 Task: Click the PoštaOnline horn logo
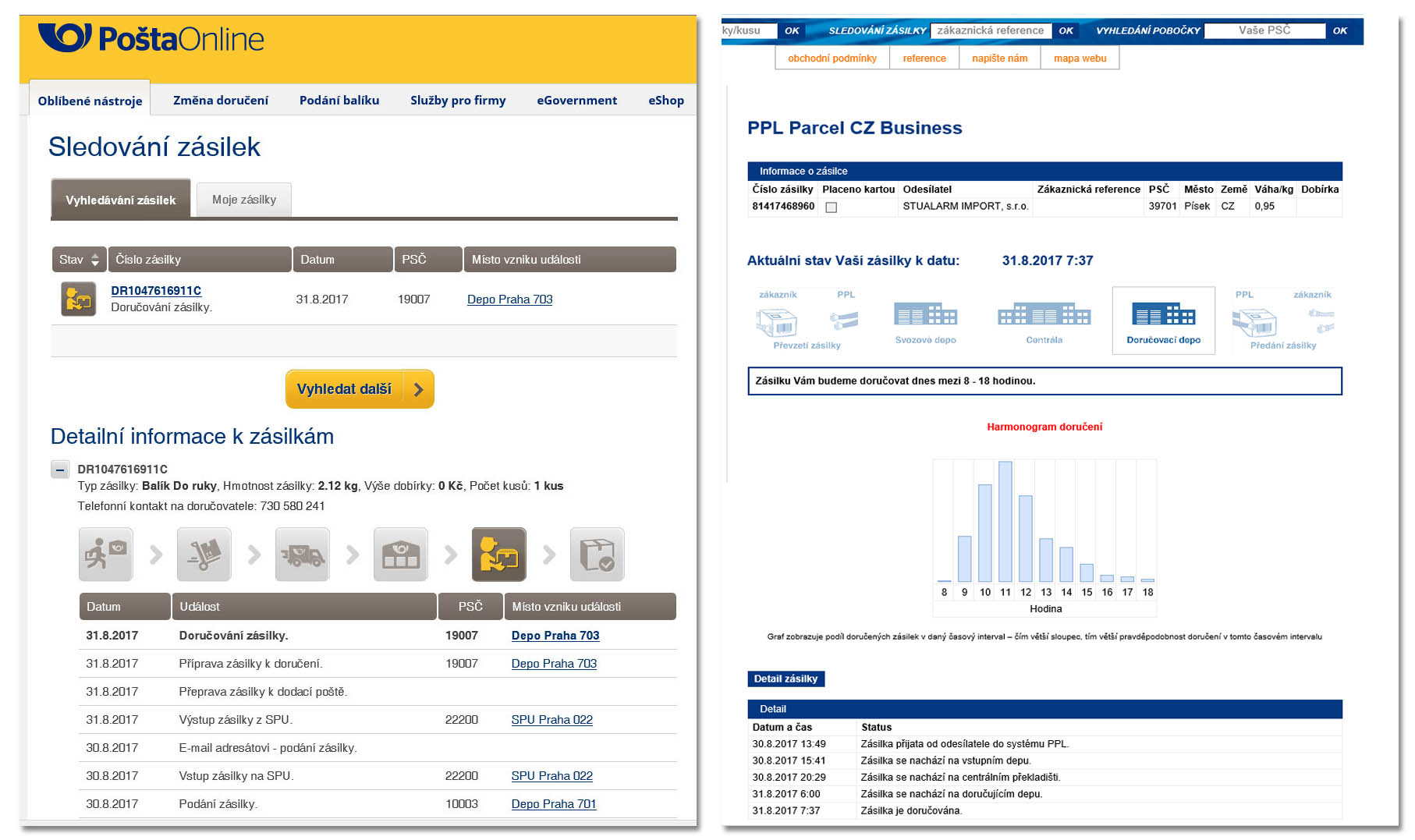point(65,37)
